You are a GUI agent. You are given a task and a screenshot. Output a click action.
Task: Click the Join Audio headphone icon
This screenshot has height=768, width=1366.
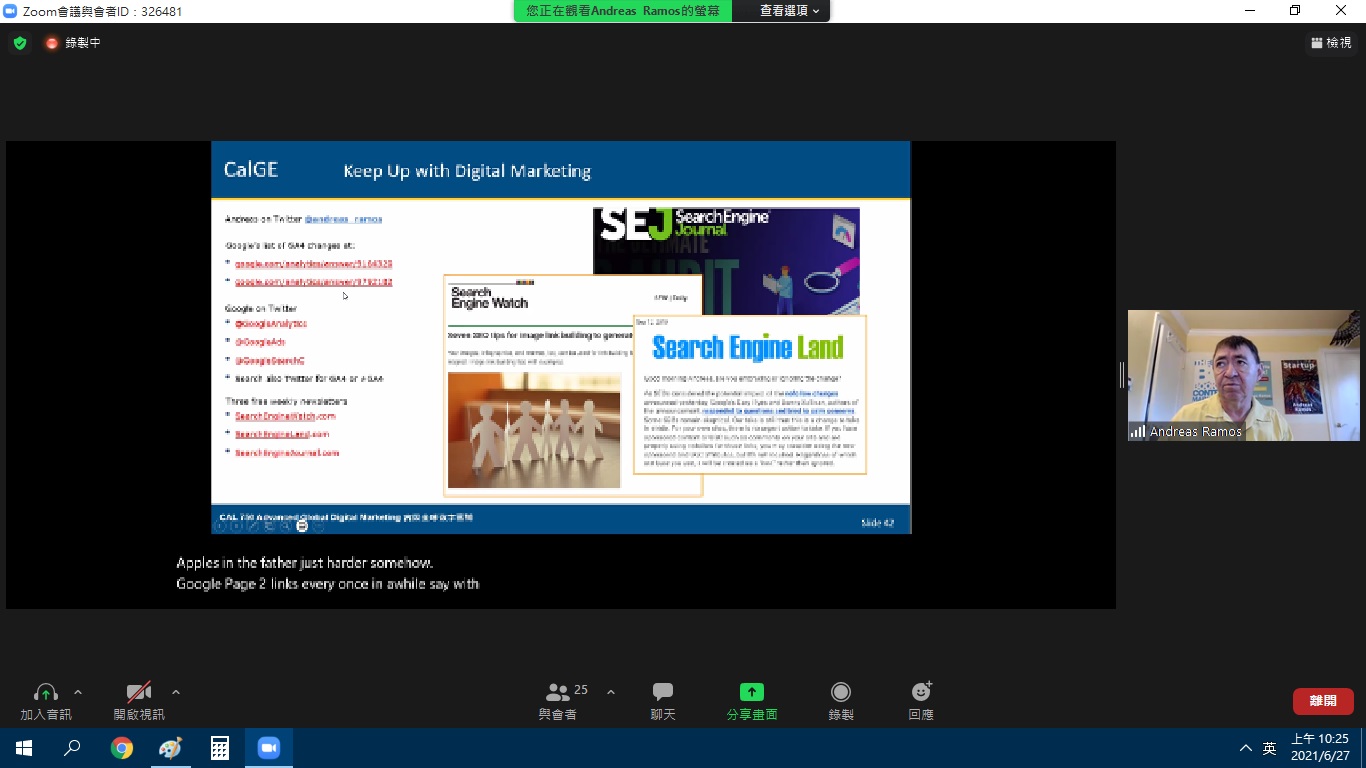(x=46, y=693)
